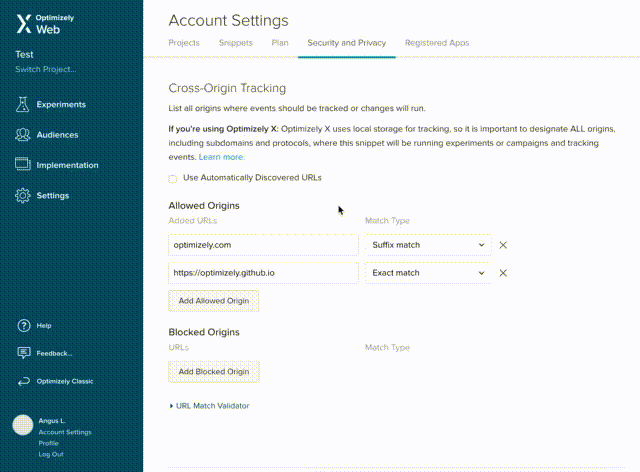This screenshot has width=640, height=472.
Task: Enable Use Automatically Discovered URLs checkbox
Action: 173,179
